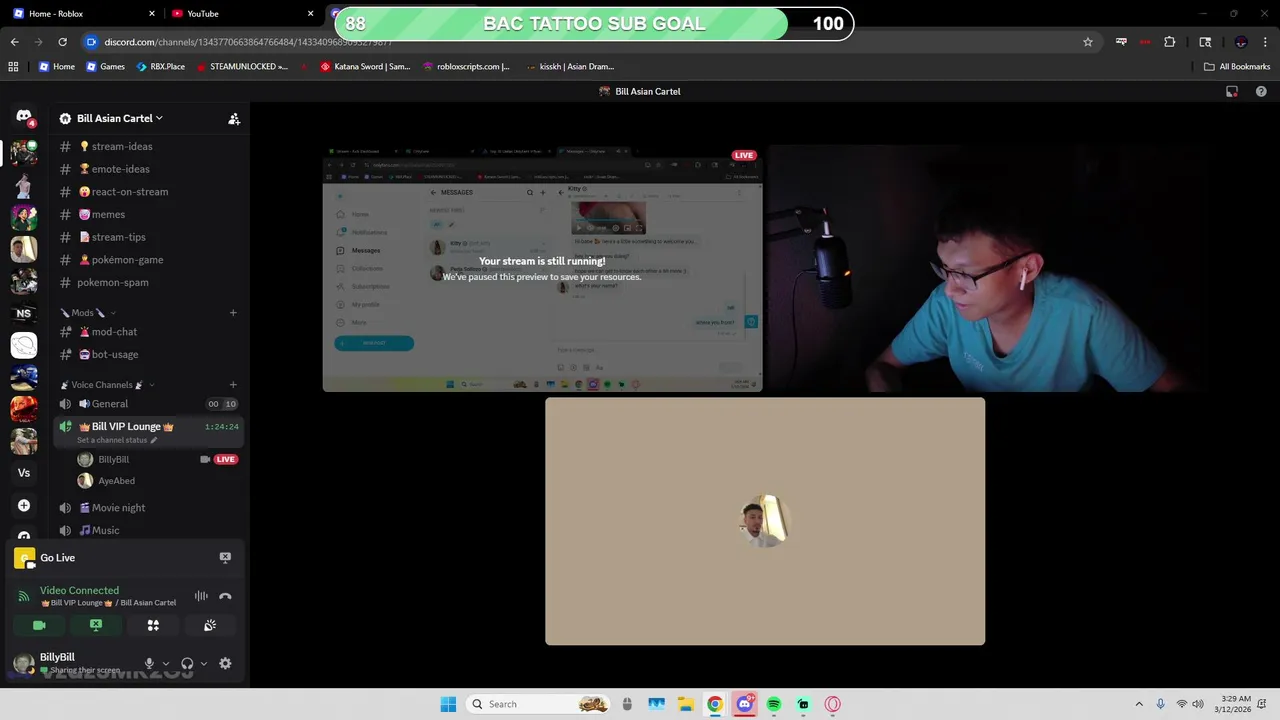This screenshot has width=1280, height=720.
Task: Add channel to Mods category
Action: [x=233, y=313]
